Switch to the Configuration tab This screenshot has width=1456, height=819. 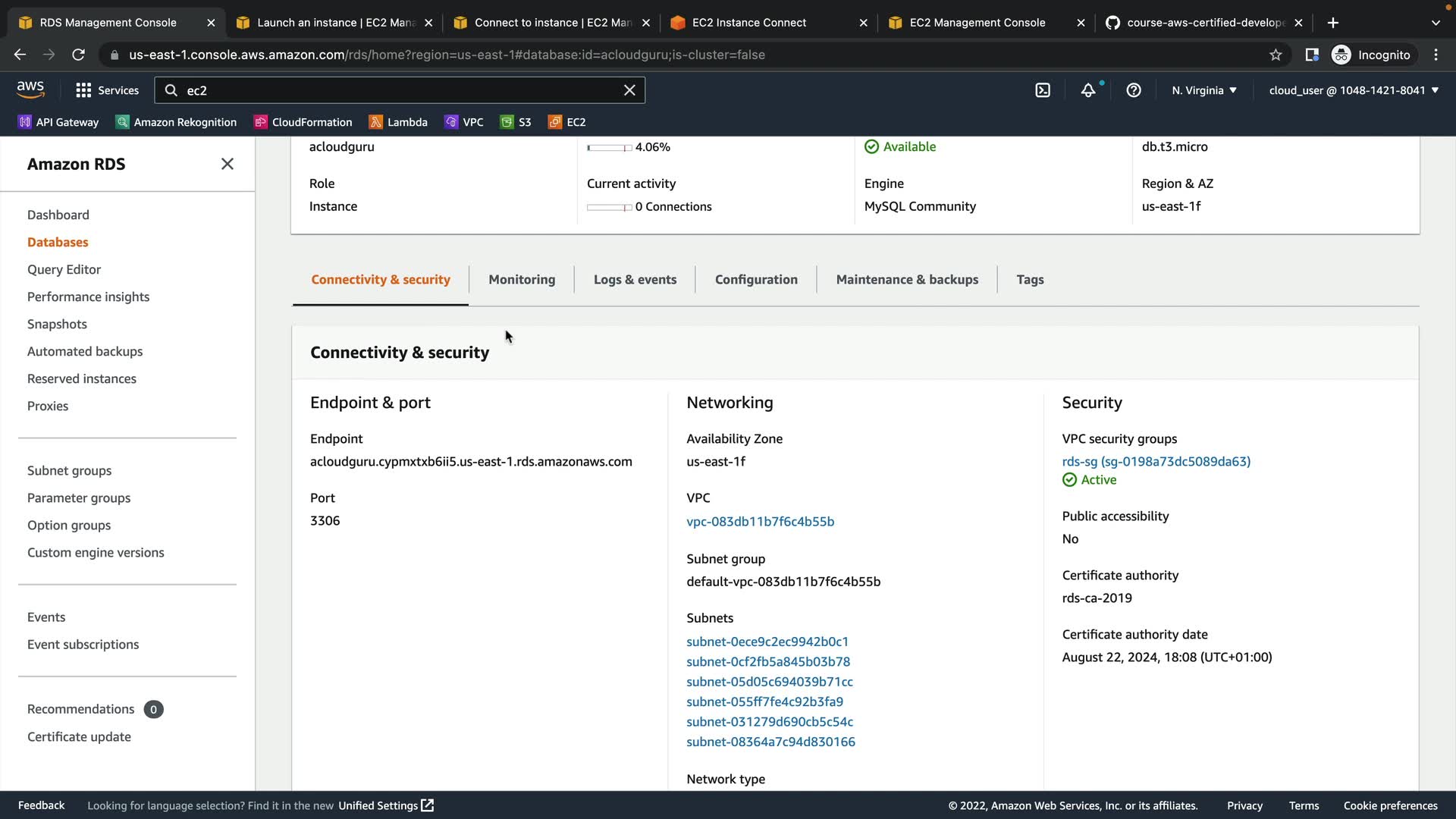[x=756, y=279]
